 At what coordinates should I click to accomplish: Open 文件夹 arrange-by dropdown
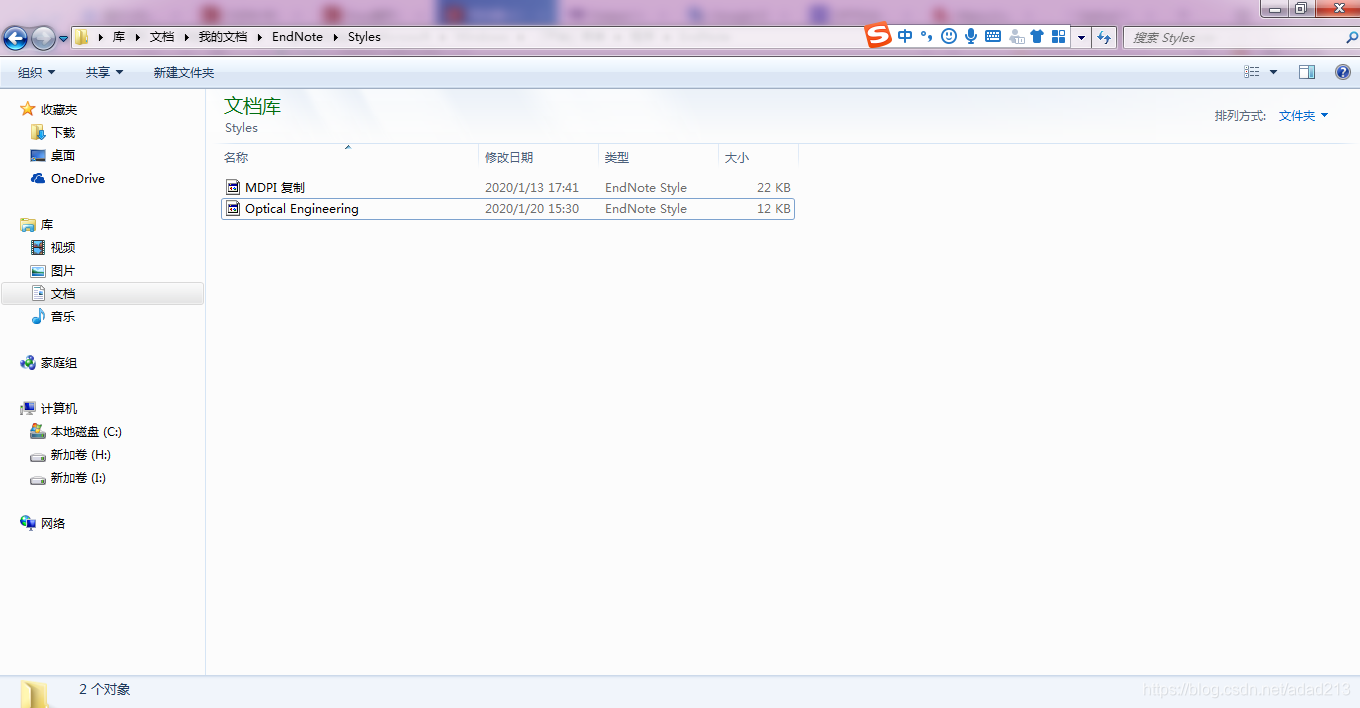[1303, 116]
